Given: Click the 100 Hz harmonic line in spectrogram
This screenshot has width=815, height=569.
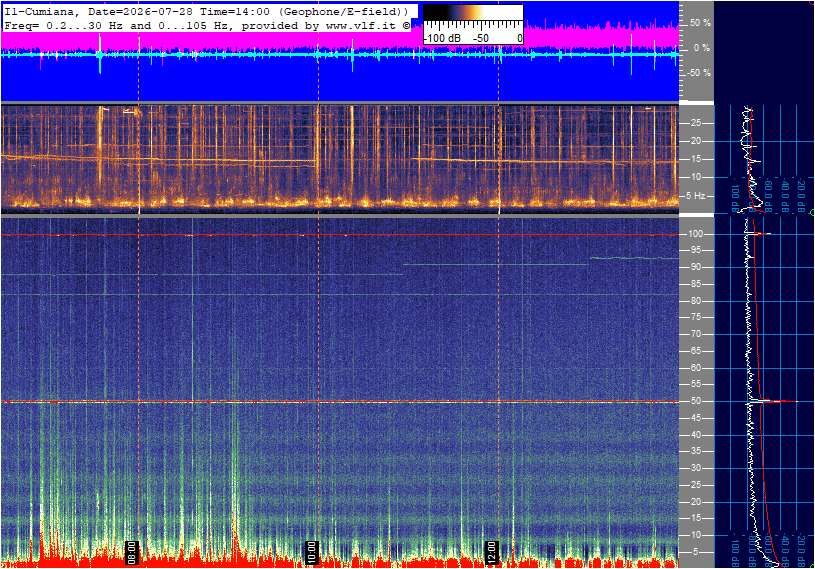Looking at the screenshot, I should tap(339, 235).
